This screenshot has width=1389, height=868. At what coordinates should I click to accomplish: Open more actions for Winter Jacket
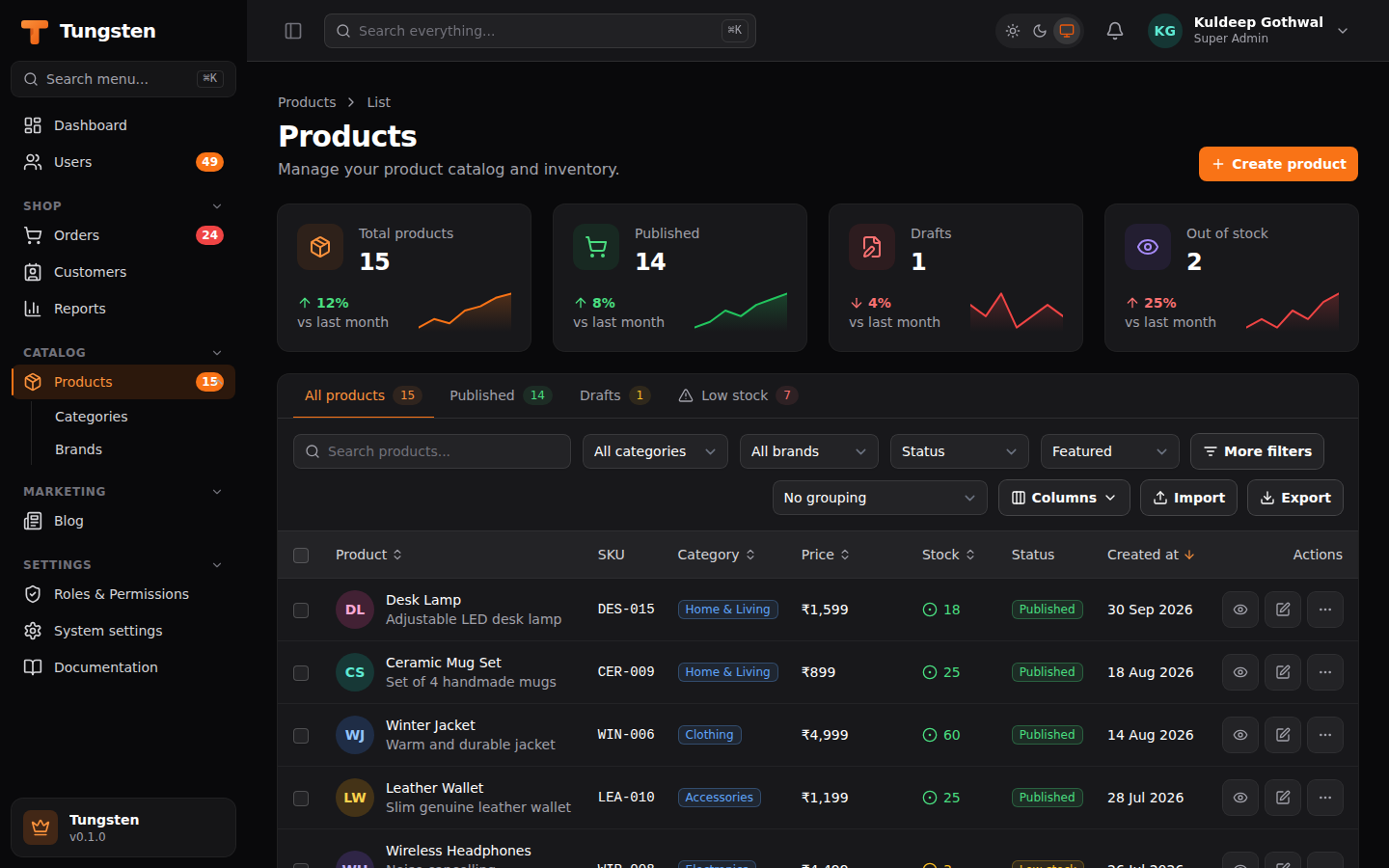click(x=1325, y=735)
